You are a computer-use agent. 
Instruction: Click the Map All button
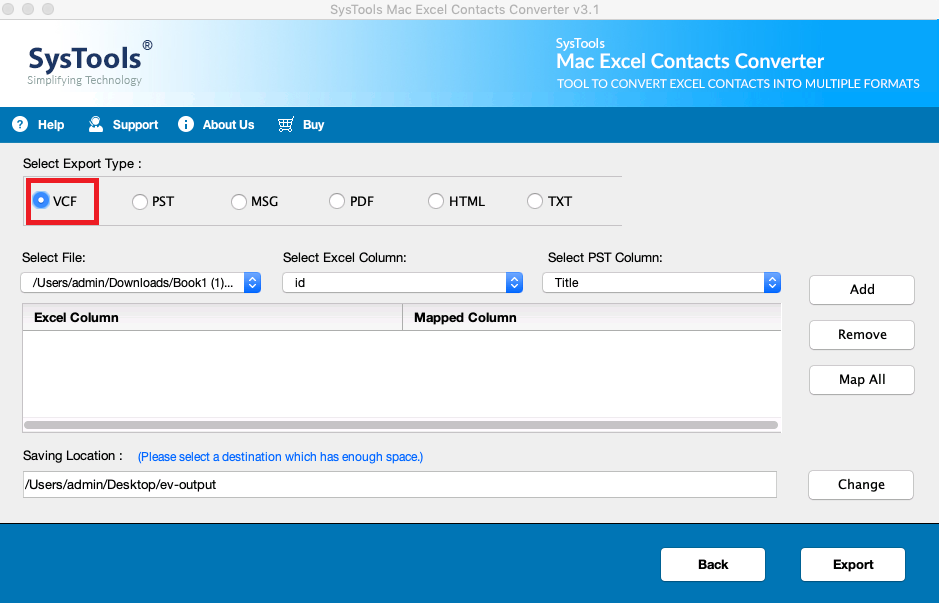tap(862, 380)
